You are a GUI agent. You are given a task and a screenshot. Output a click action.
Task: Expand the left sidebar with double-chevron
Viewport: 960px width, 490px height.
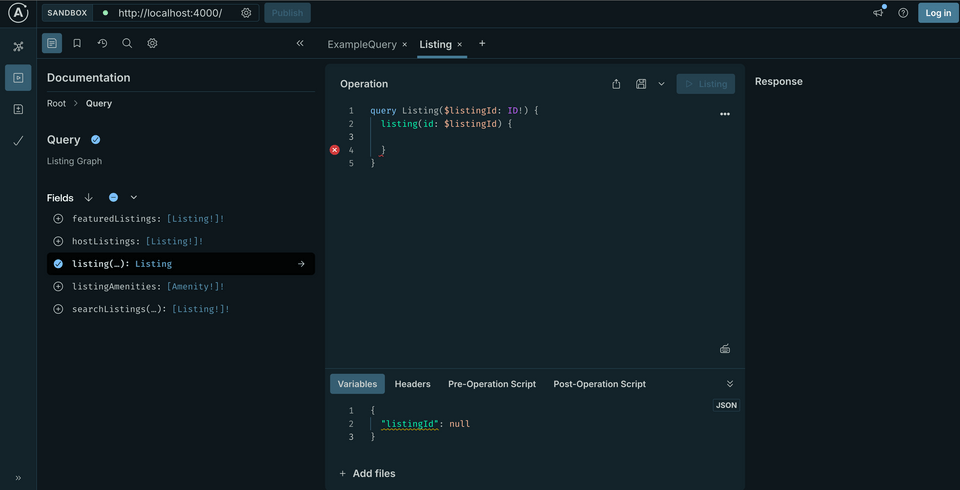point(18,478)
